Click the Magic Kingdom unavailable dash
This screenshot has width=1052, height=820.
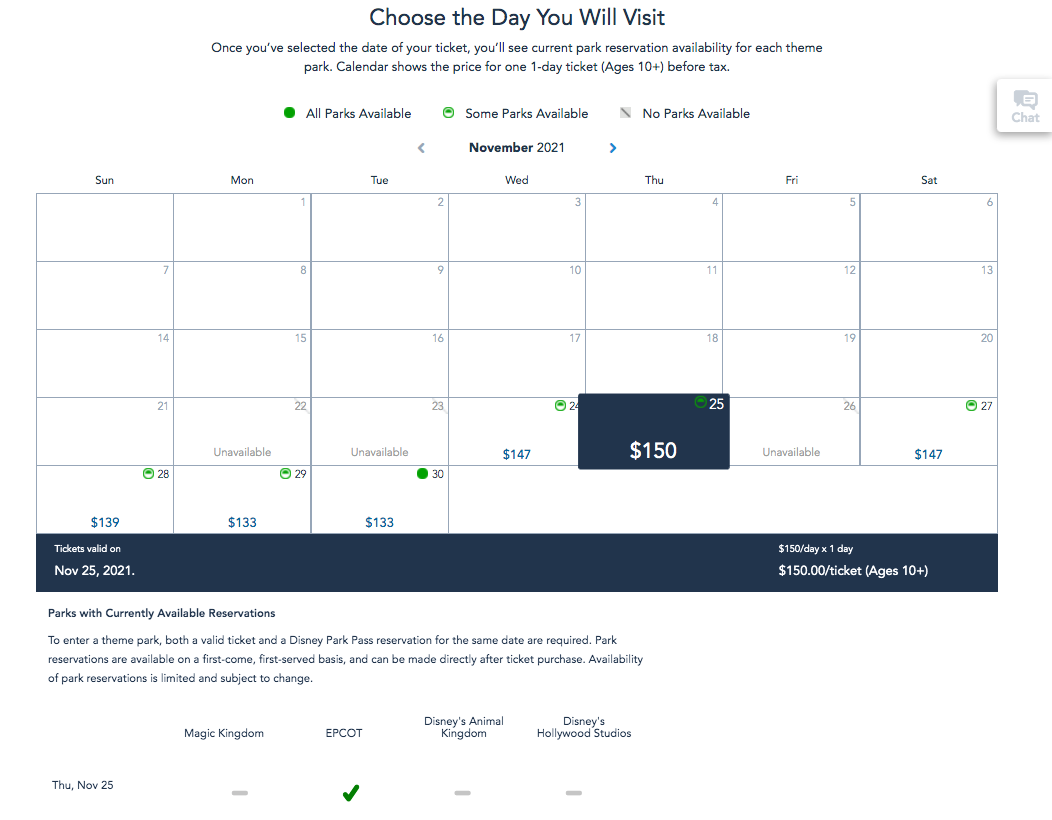240,793
